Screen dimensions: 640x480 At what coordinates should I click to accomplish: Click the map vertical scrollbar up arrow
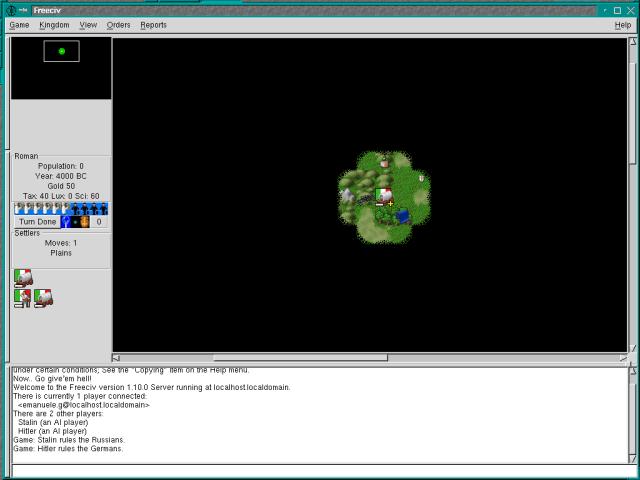633,42
